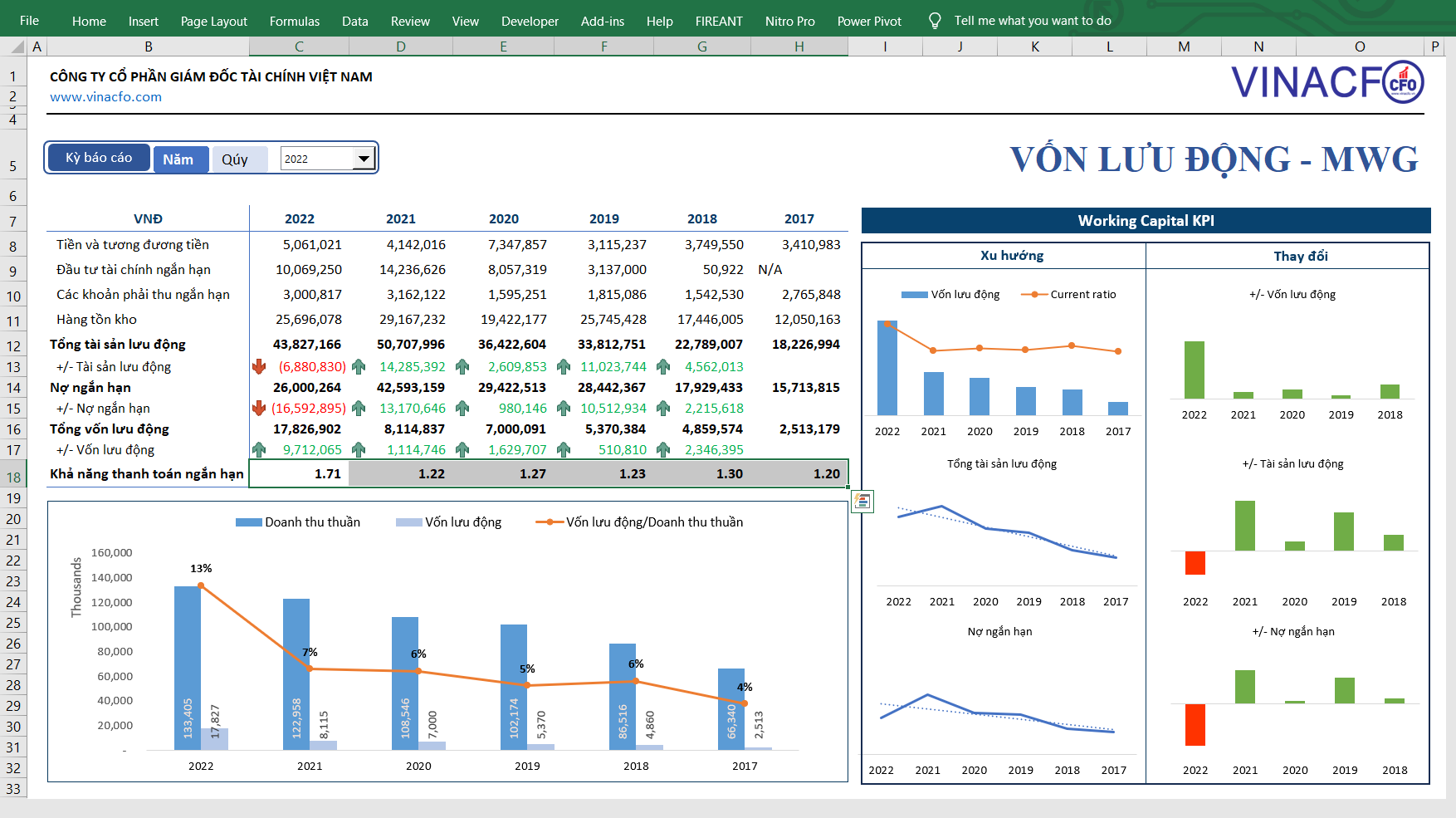Open the 2022 year dropdown arrow

tap(364, 159)
